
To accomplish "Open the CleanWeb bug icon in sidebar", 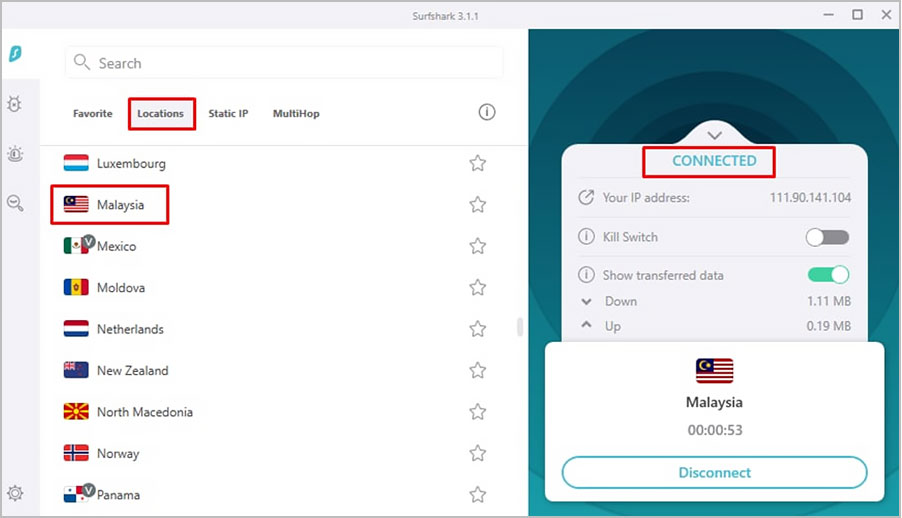I will pos(15,104).
